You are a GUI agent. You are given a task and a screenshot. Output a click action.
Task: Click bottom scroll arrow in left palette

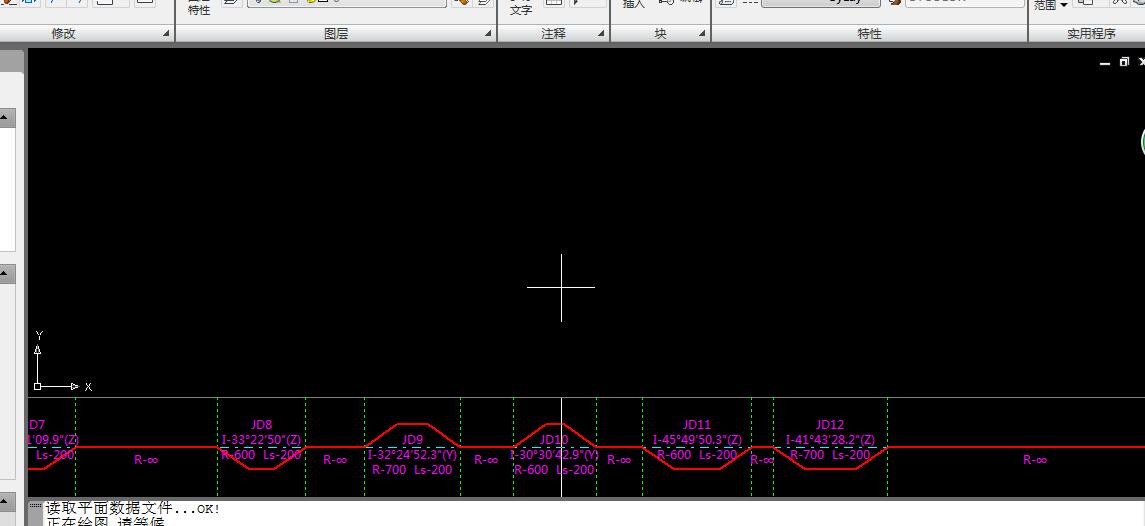[4, 502]
